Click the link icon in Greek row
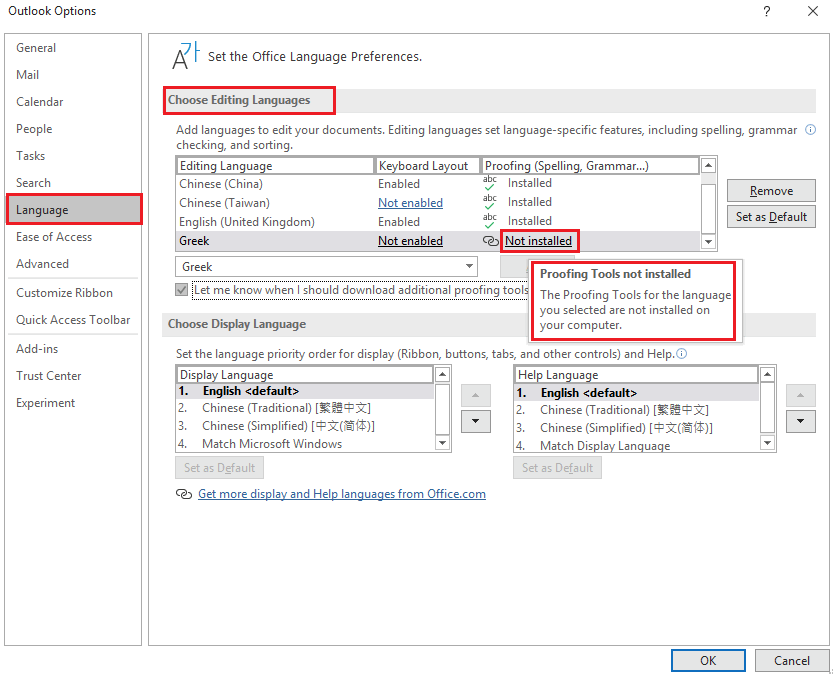This screenshot has height=675, width=833. 490,241
